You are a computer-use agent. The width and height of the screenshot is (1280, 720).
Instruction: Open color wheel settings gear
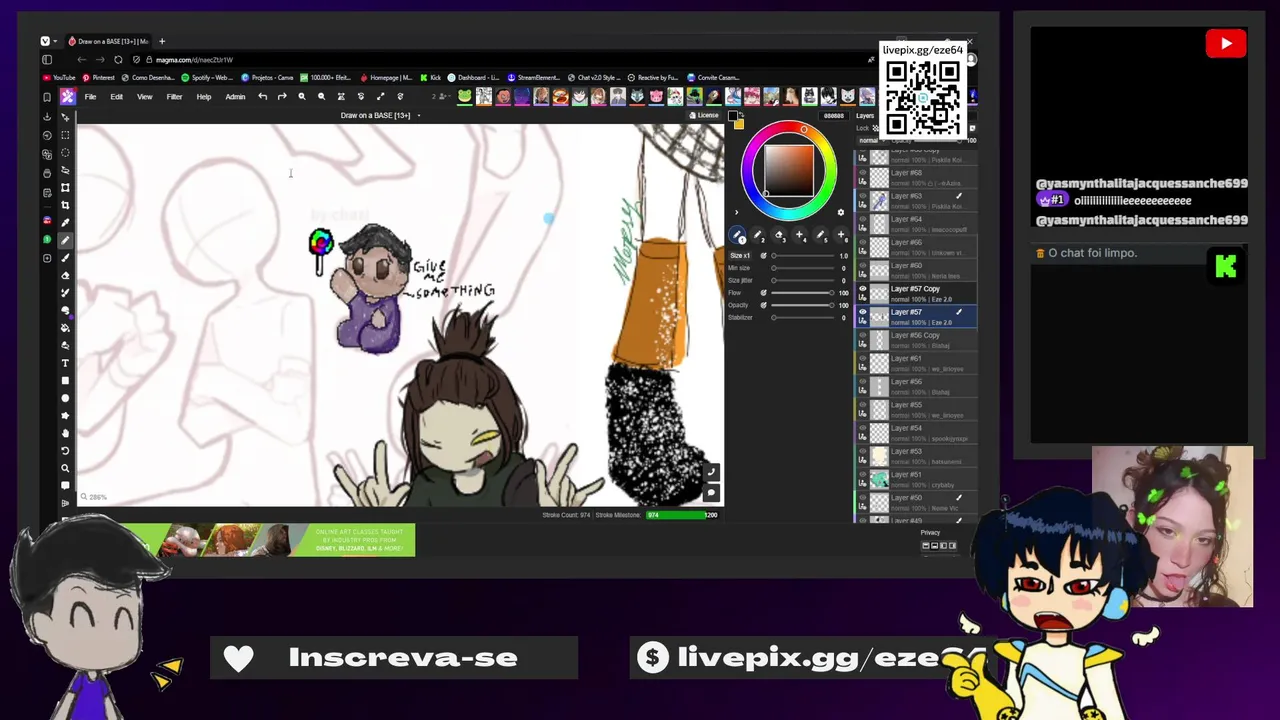[x=840, y=212]
